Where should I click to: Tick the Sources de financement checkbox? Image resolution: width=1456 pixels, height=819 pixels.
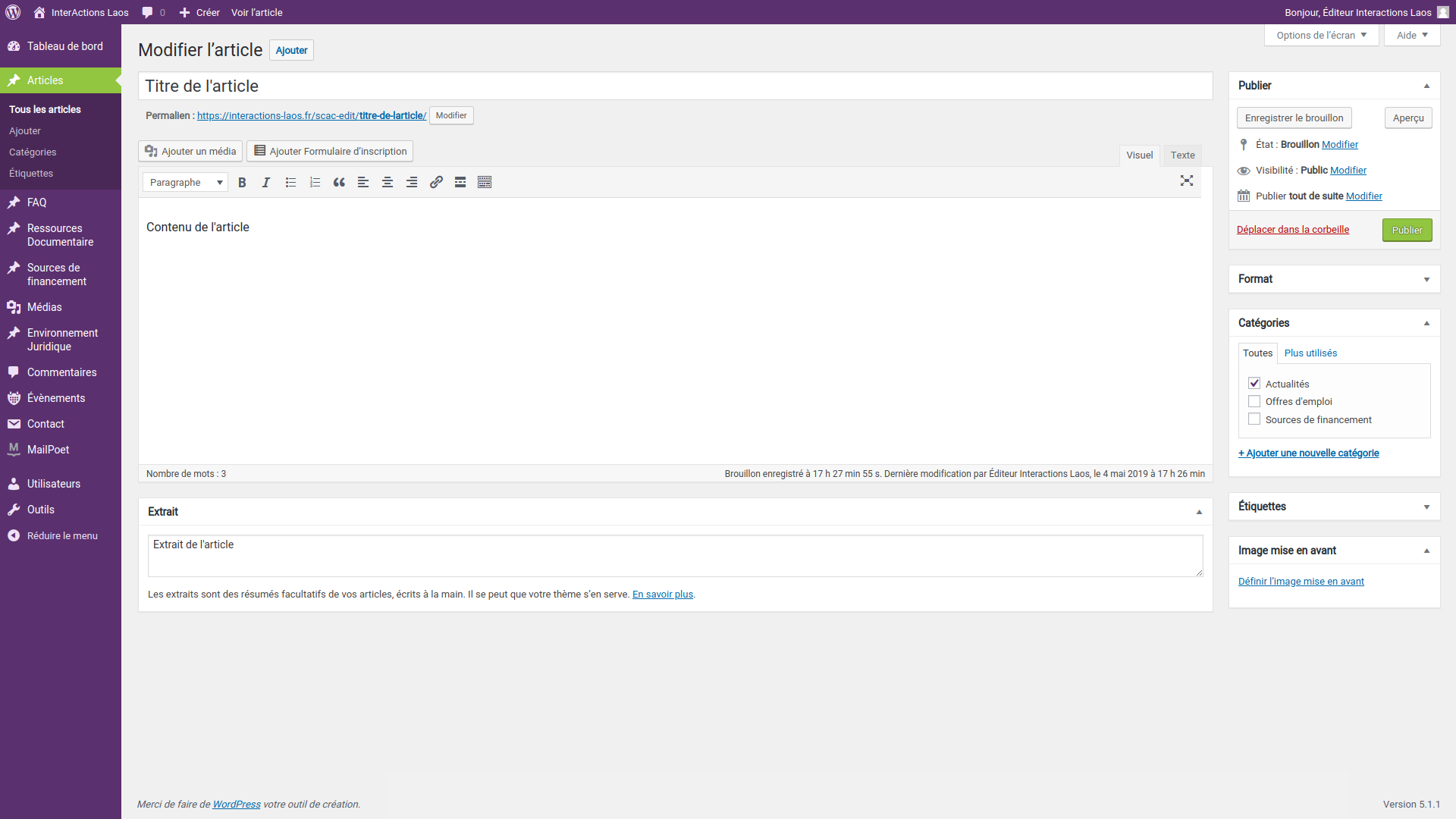point(1254,419)
